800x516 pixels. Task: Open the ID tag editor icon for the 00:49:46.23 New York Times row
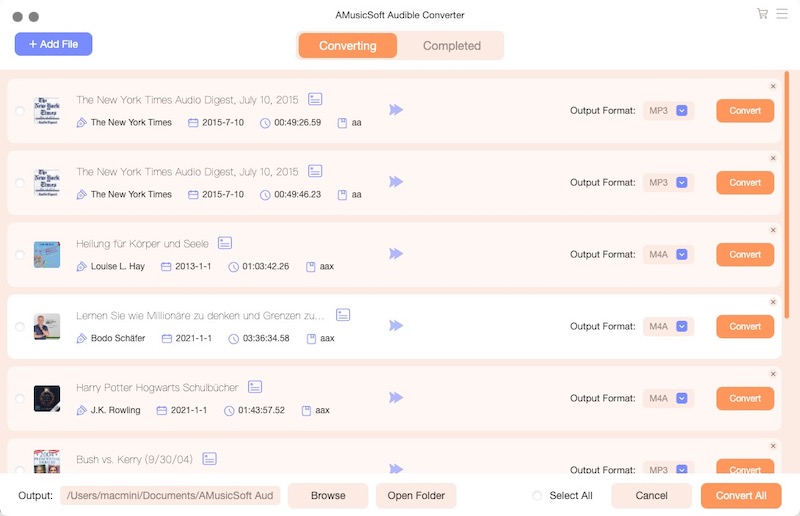pyautogui.click(x=315, y=171)
